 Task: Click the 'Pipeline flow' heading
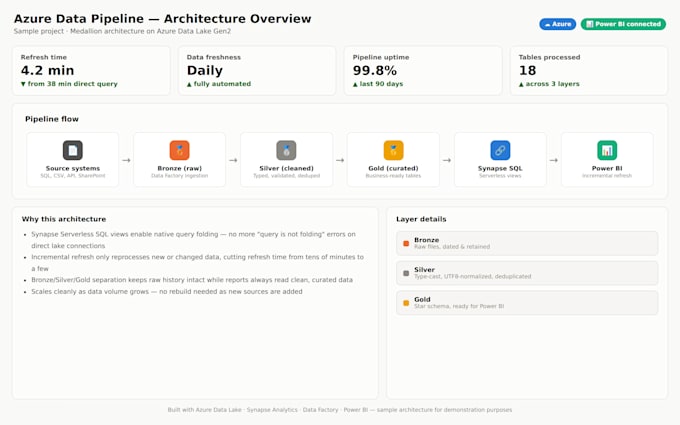[x=52, y=119]
